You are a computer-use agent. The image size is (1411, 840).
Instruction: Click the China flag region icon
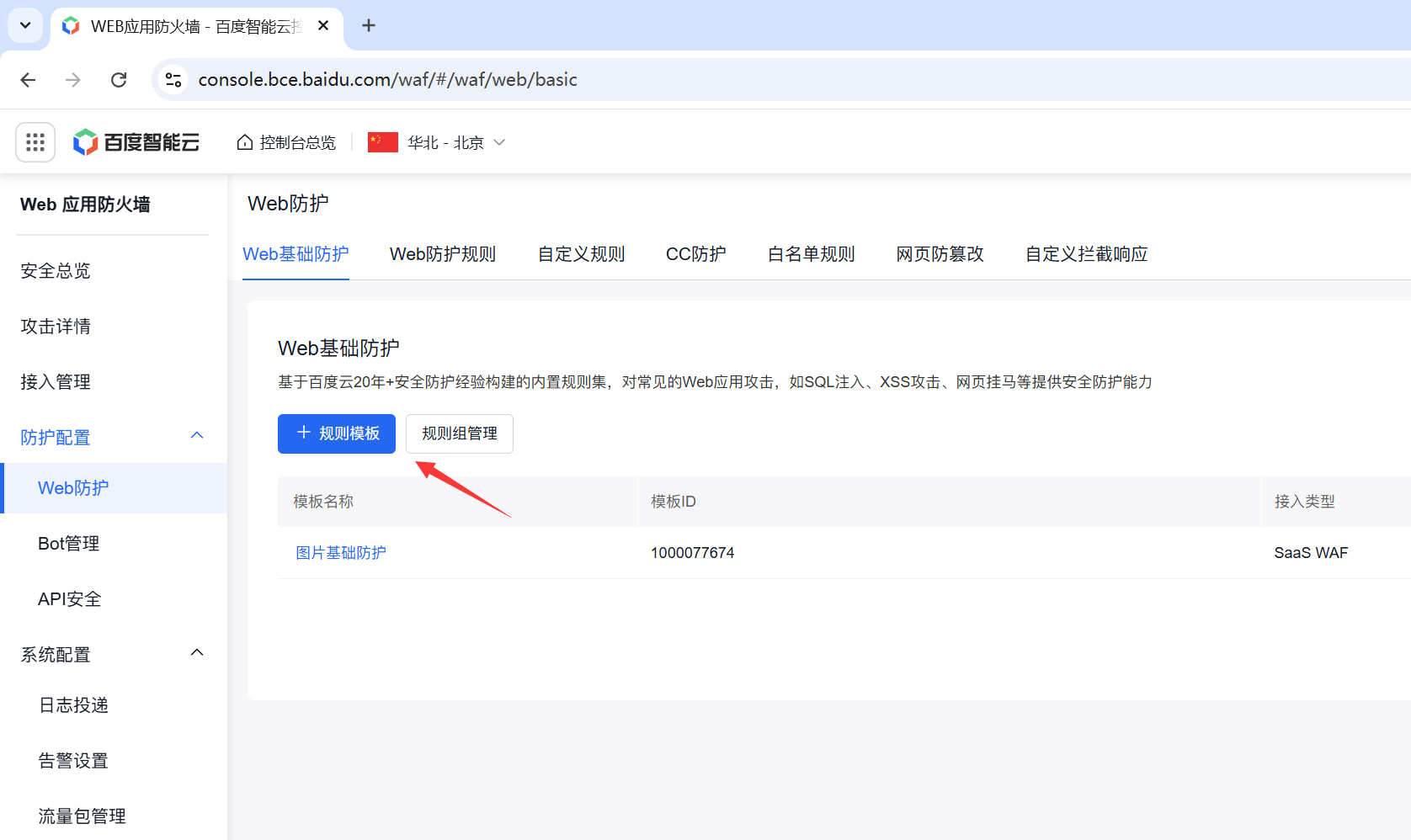(382, 141)
